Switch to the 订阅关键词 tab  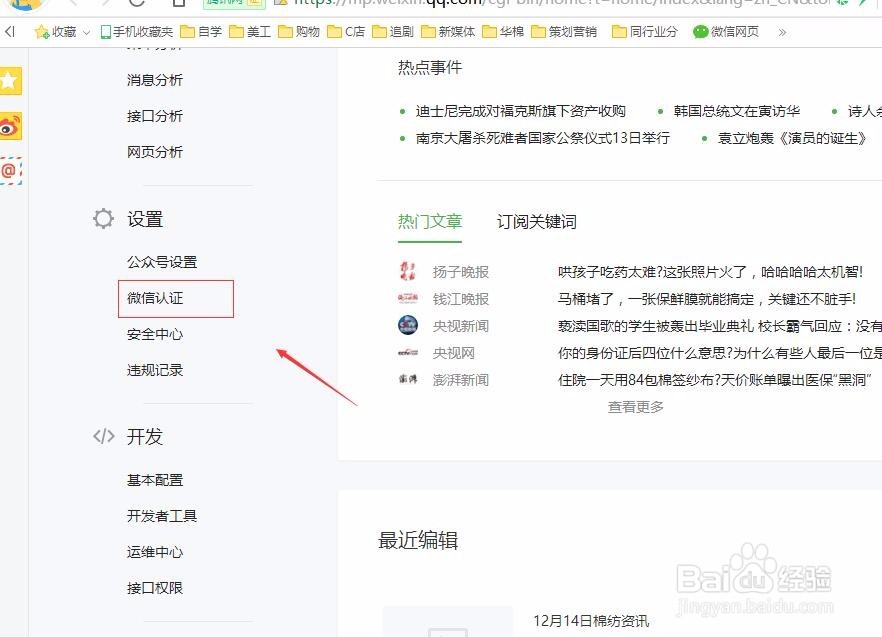[535, 222]
